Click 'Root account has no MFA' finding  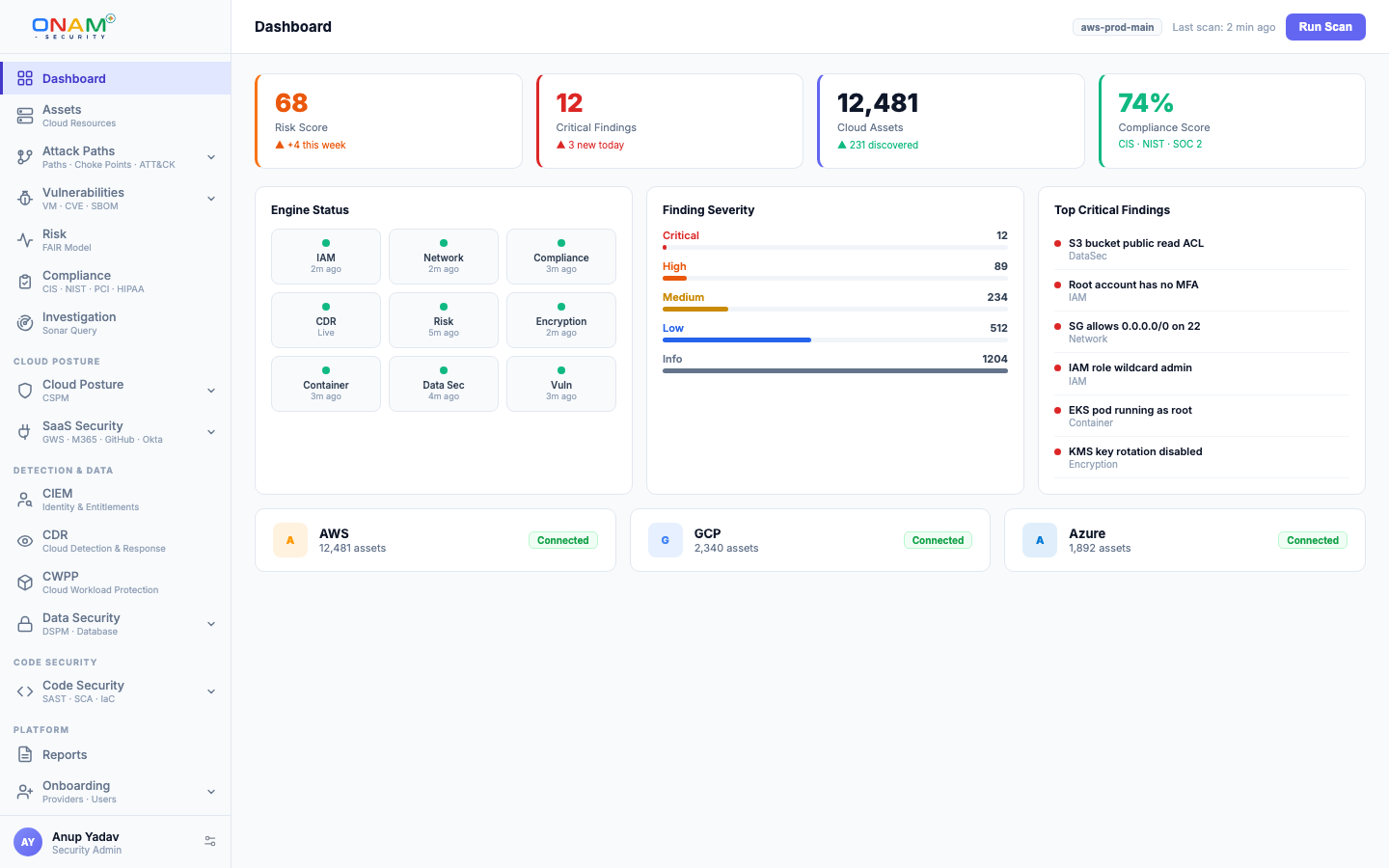(1202, 291)
